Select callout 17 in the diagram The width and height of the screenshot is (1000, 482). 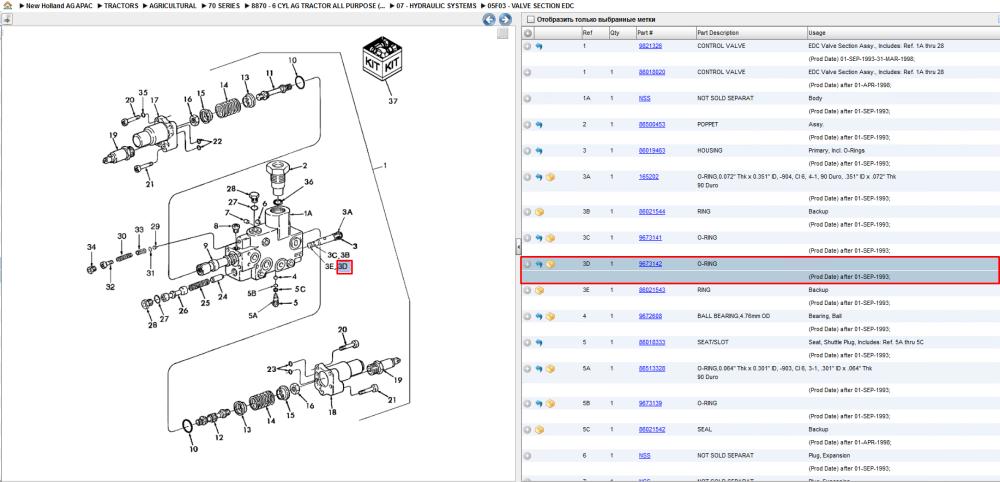tap(154, 100)
